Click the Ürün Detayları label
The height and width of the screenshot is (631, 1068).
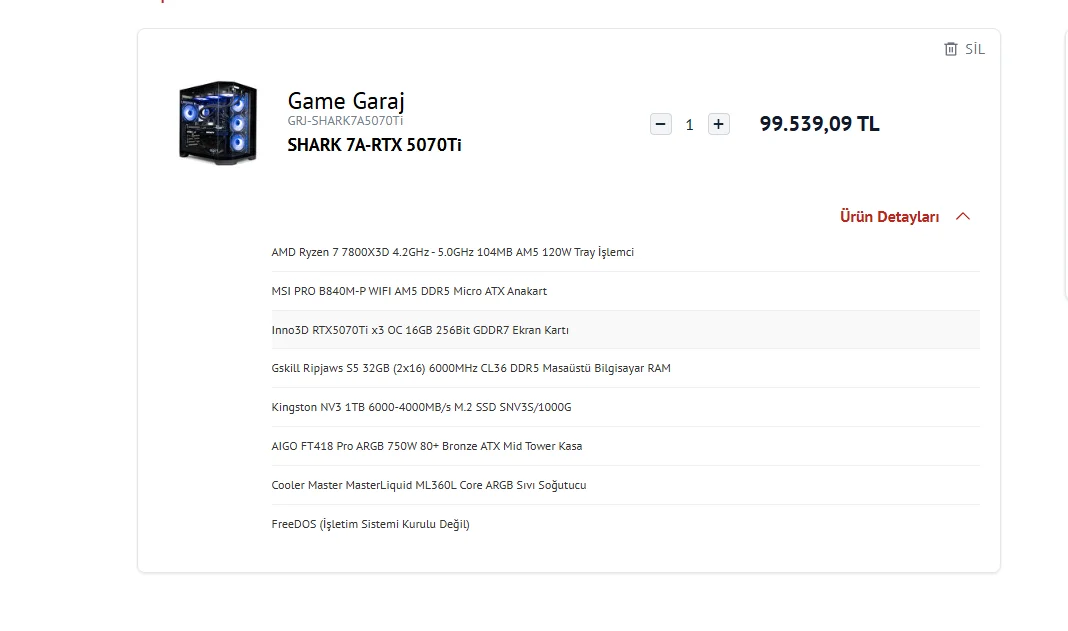(x=890, y=217)
